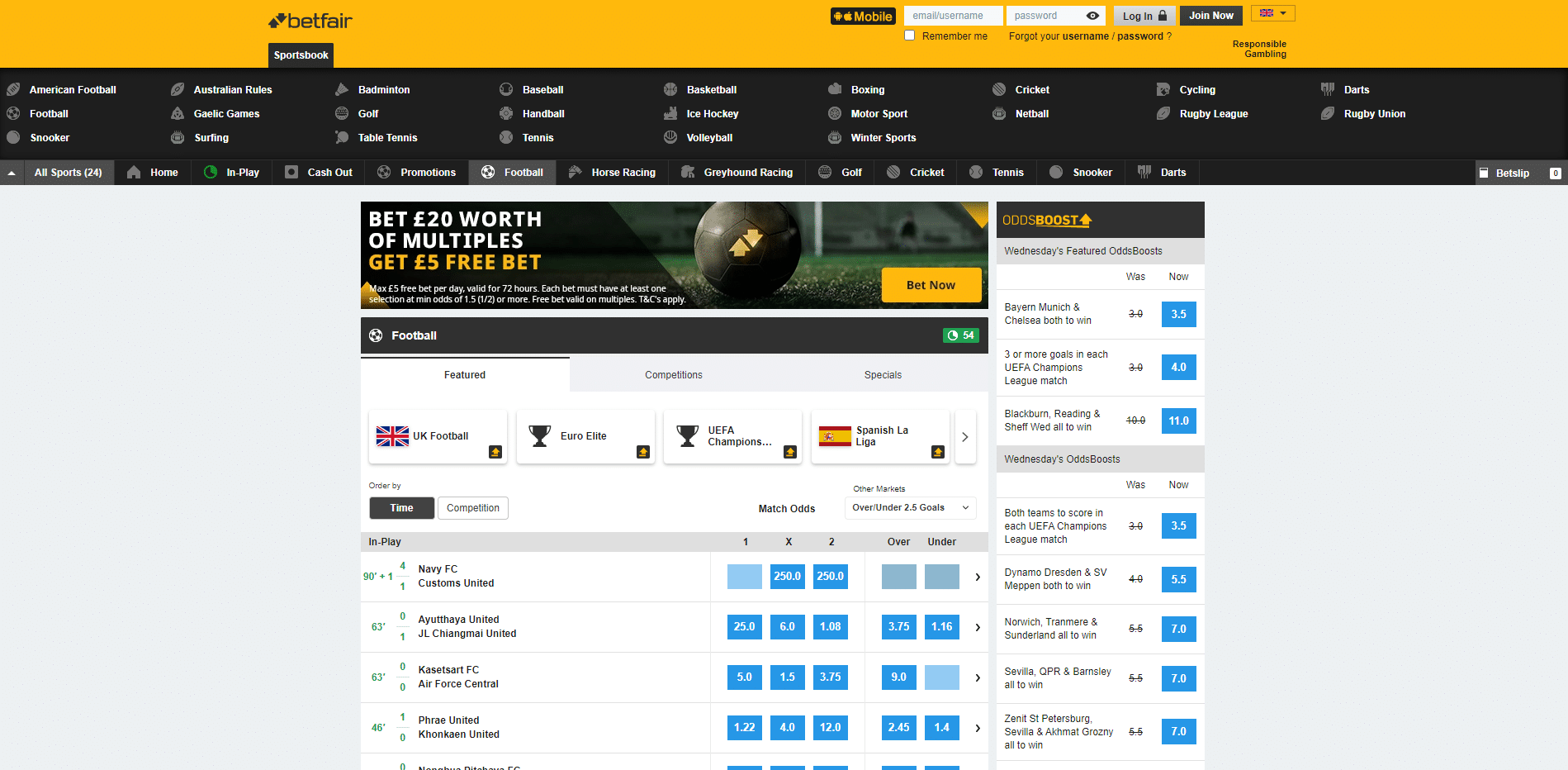Screen dimensions: 1568x770
Task: Click the Gaelic Games icon
Action: (x=178, y=113)
